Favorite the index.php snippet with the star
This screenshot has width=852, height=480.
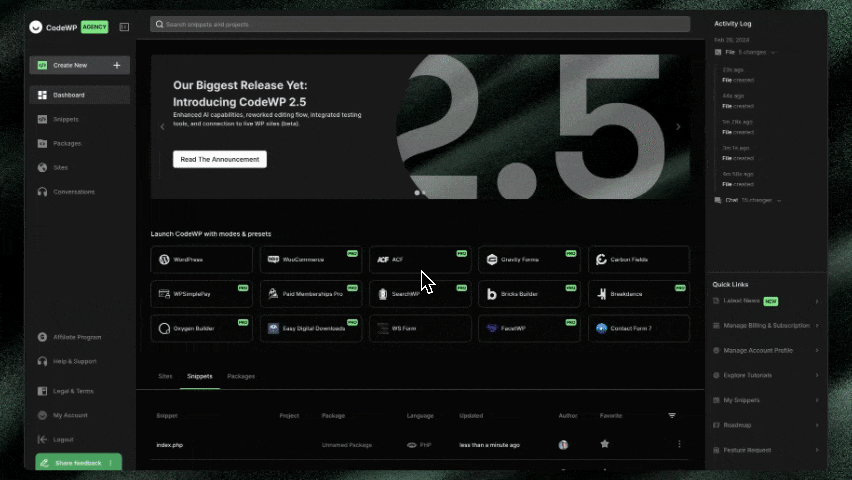pyautogui.click(x=605, y=444)
